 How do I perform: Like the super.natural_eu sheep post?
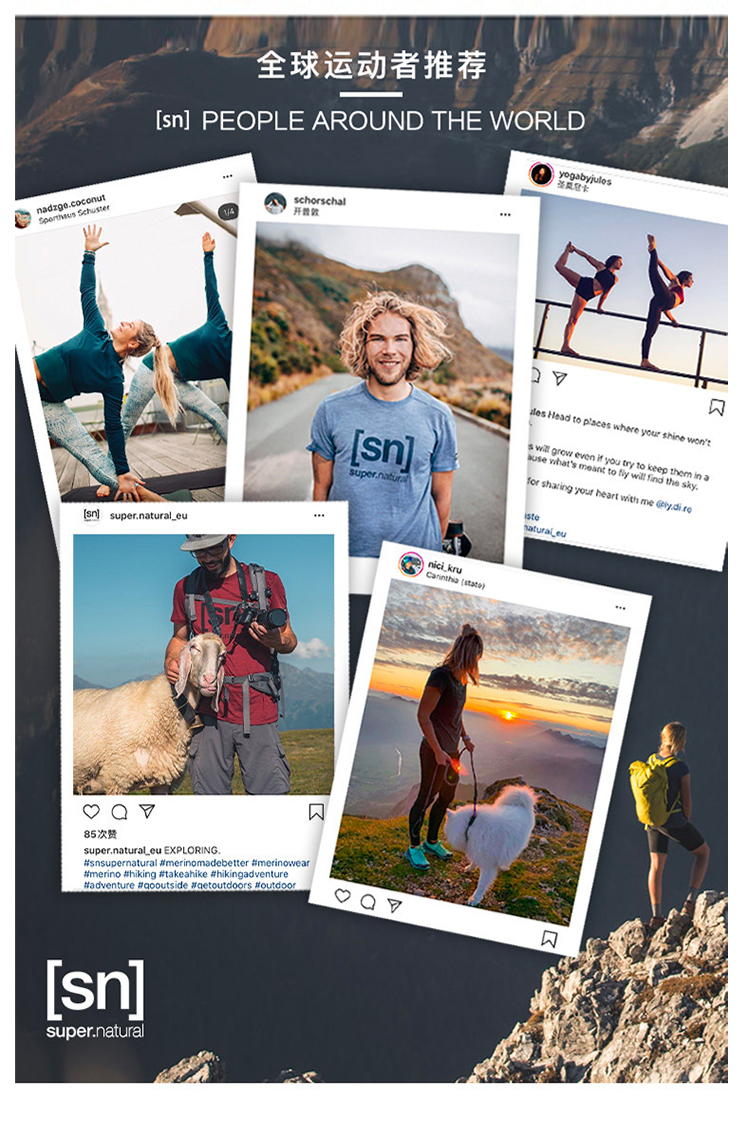(91, 811)
